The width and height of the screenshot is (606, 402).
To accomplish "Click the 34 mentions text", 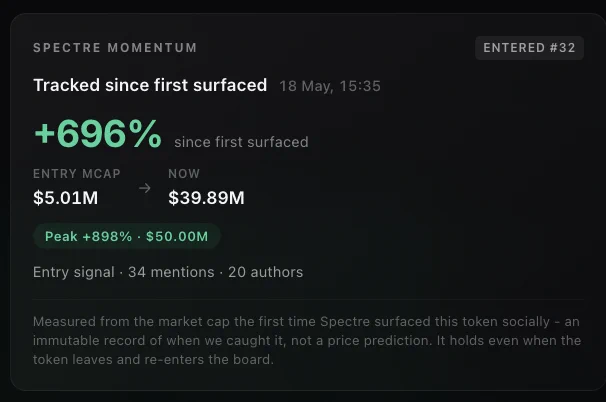I will click(171, 272).
